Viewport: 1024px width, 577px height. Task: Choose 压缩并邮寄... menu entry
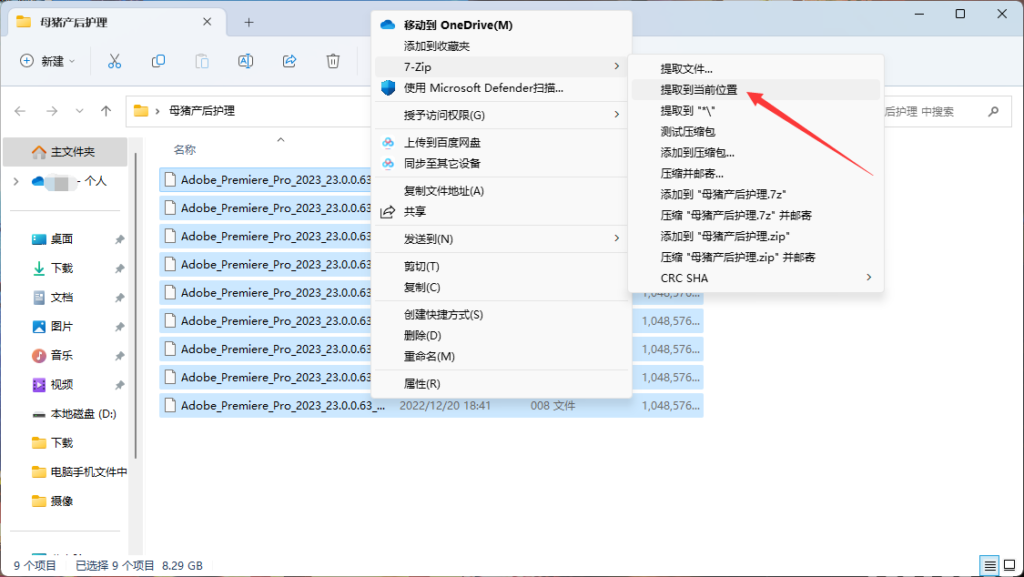pyautogui.click(x=756, y=174)
